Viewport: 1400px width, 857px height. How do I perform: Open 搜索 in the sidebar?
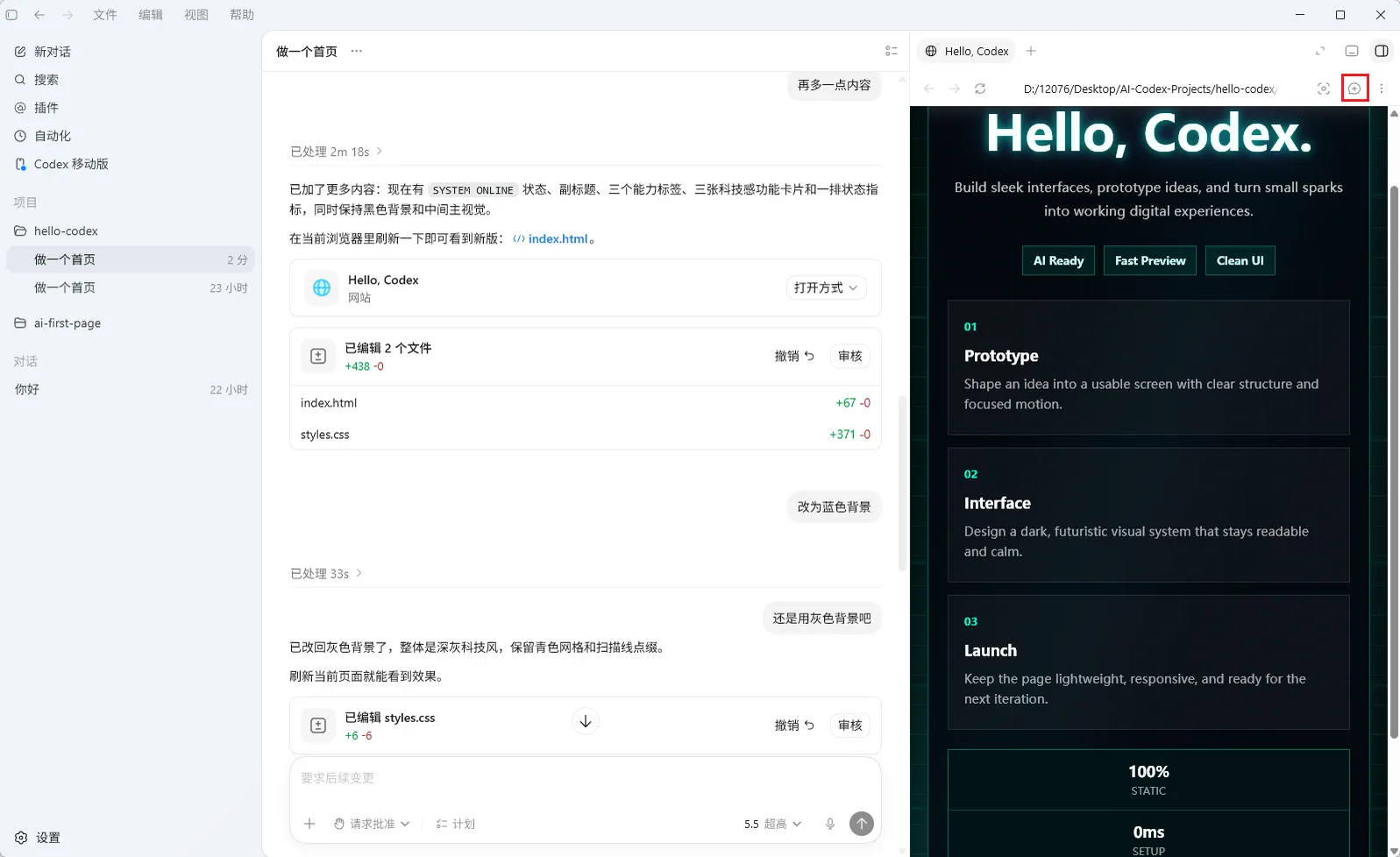[36, 80]
